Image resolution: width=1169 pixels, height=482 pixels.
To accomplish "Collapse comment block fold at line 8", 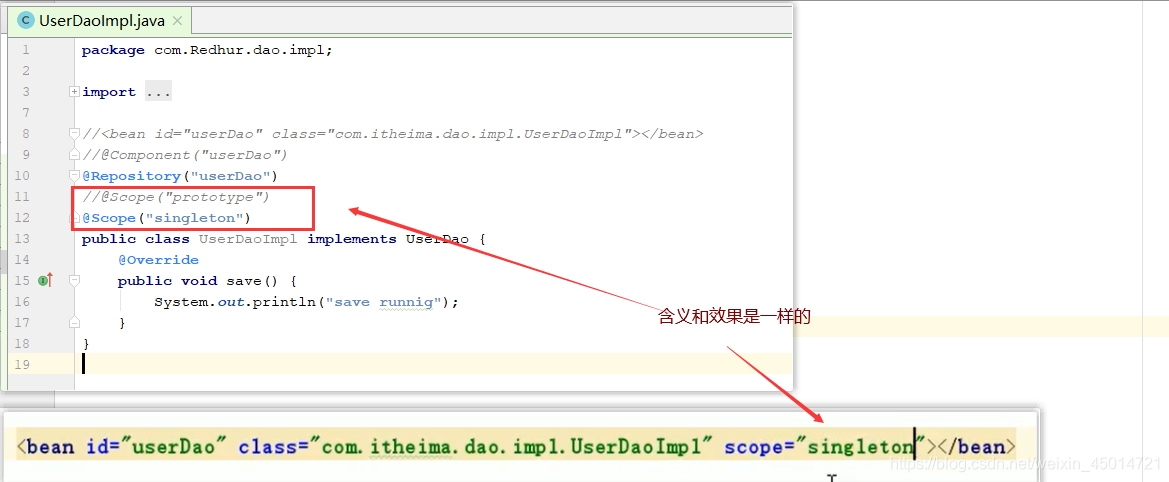I will [74, 134].
